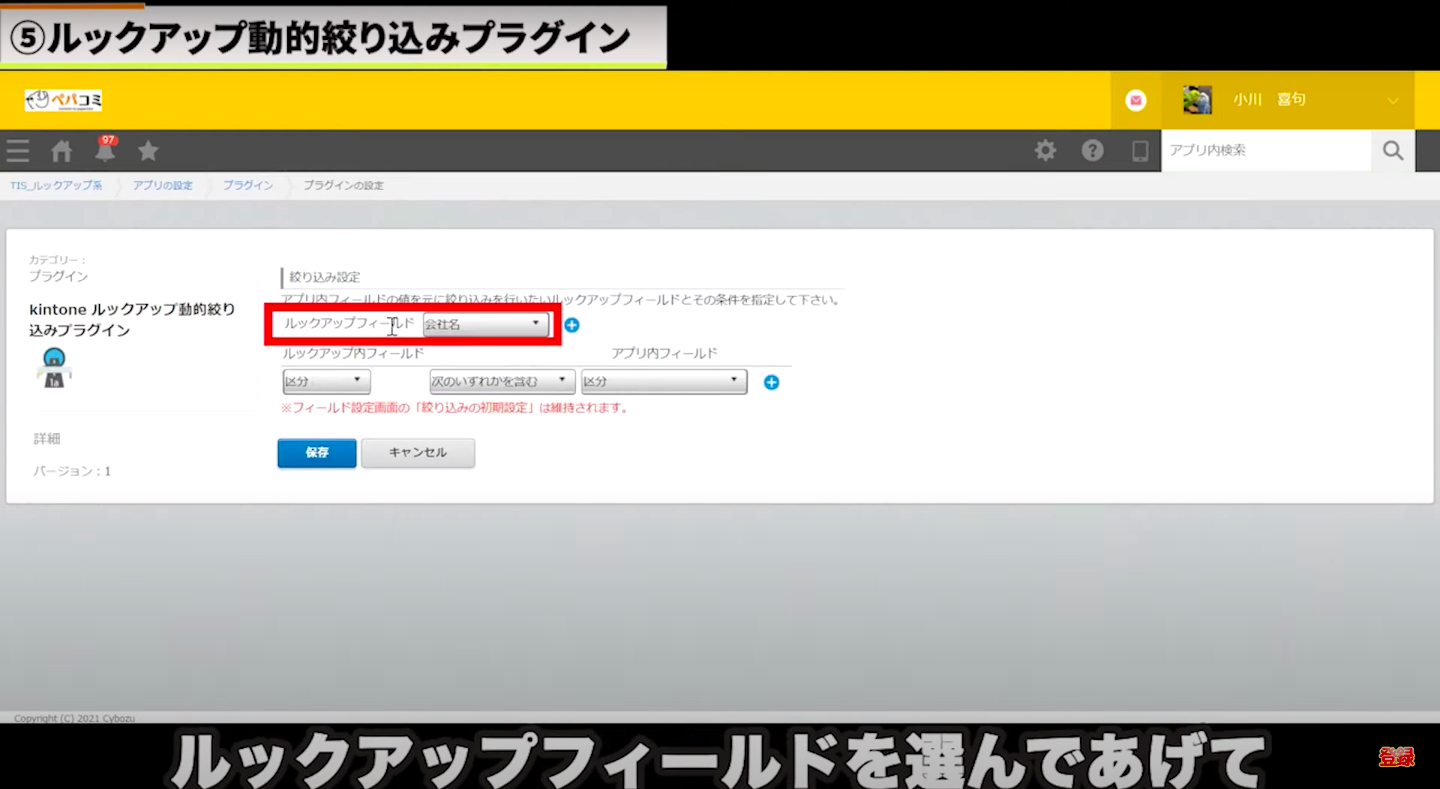Open the settings gear icon
The width and height of the screenshot is (1440, 789).
point(1045,151)
